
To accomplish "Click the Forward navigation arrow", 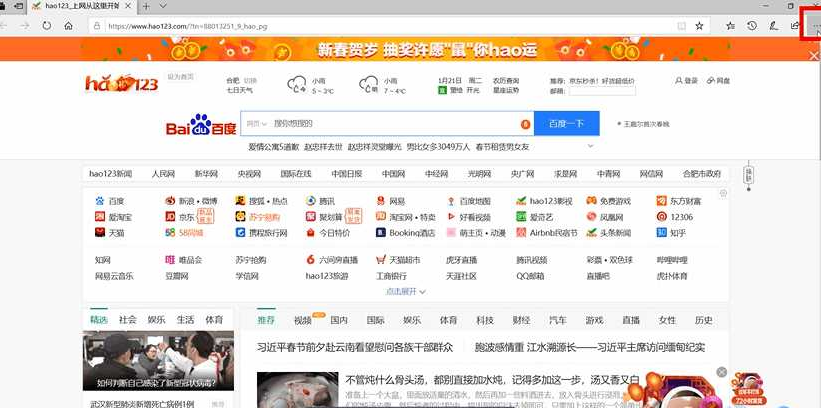I will click(x=25, y=26).
